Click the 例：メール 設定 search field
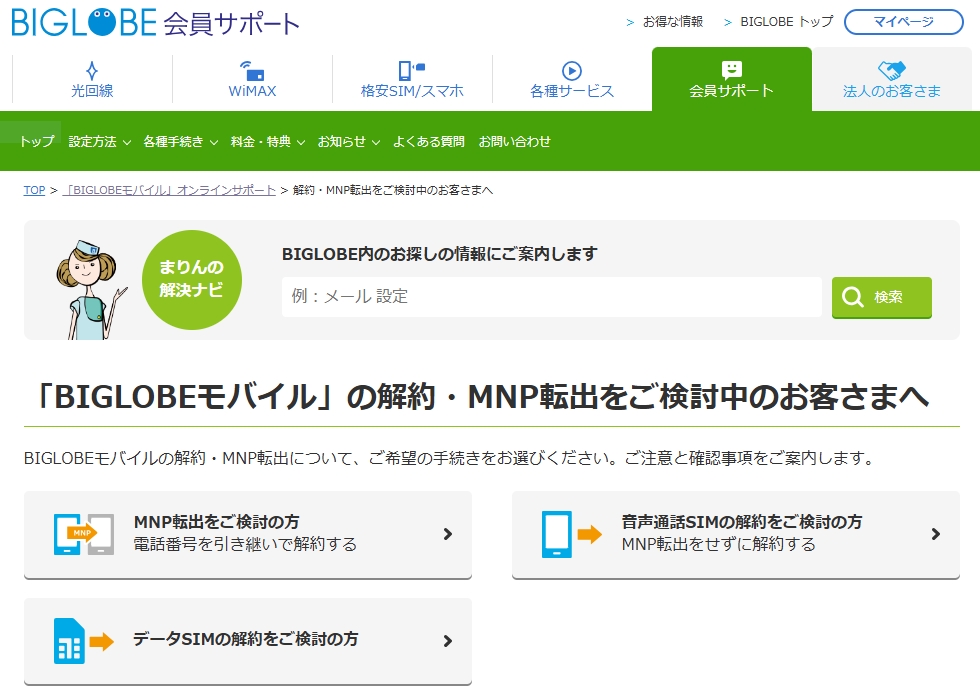The height and width of the screenshot is (698, 980). 552,297
